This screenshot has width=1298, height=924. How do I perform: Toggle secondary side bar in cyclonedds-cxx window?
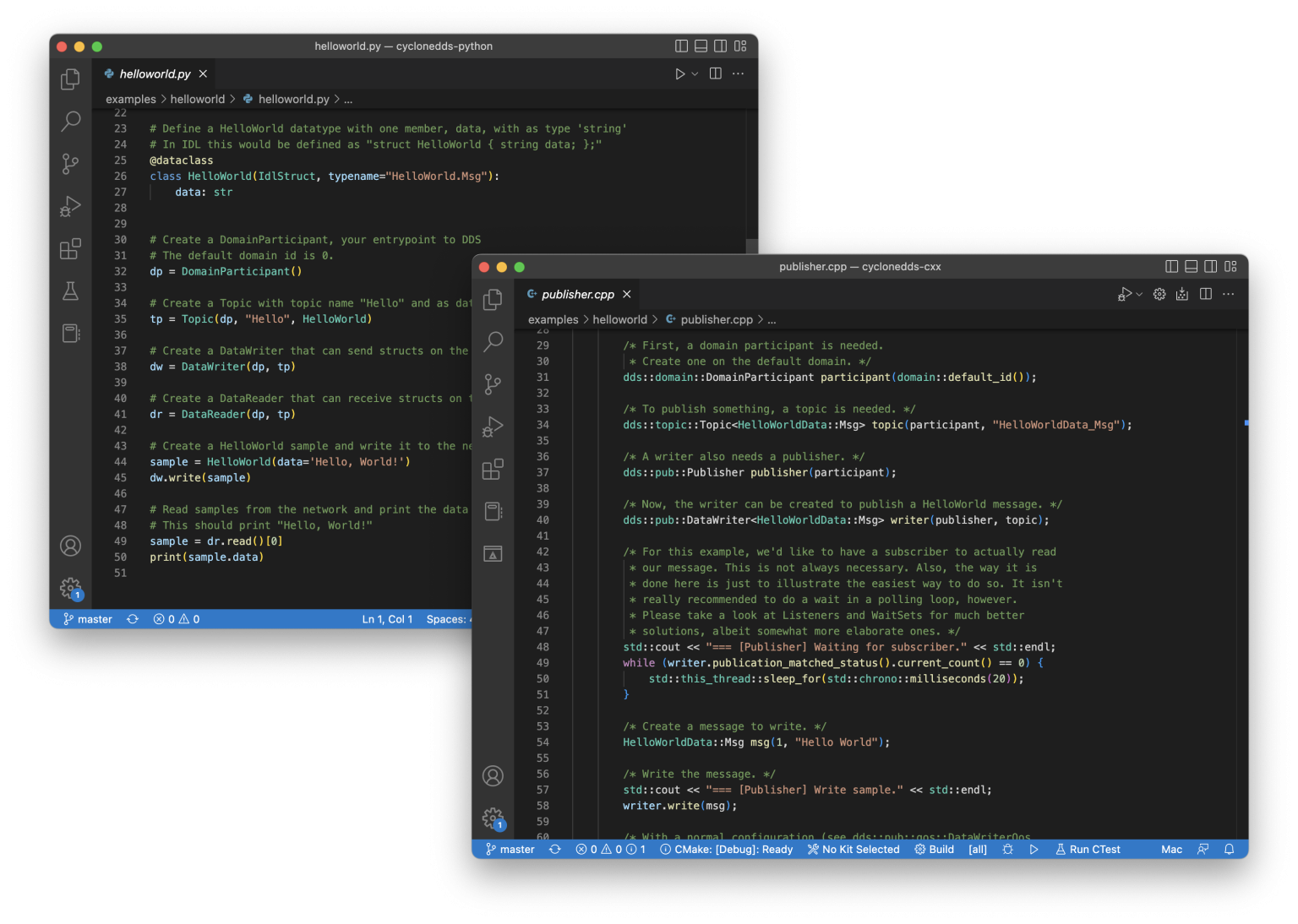[x=1210, y=267]
